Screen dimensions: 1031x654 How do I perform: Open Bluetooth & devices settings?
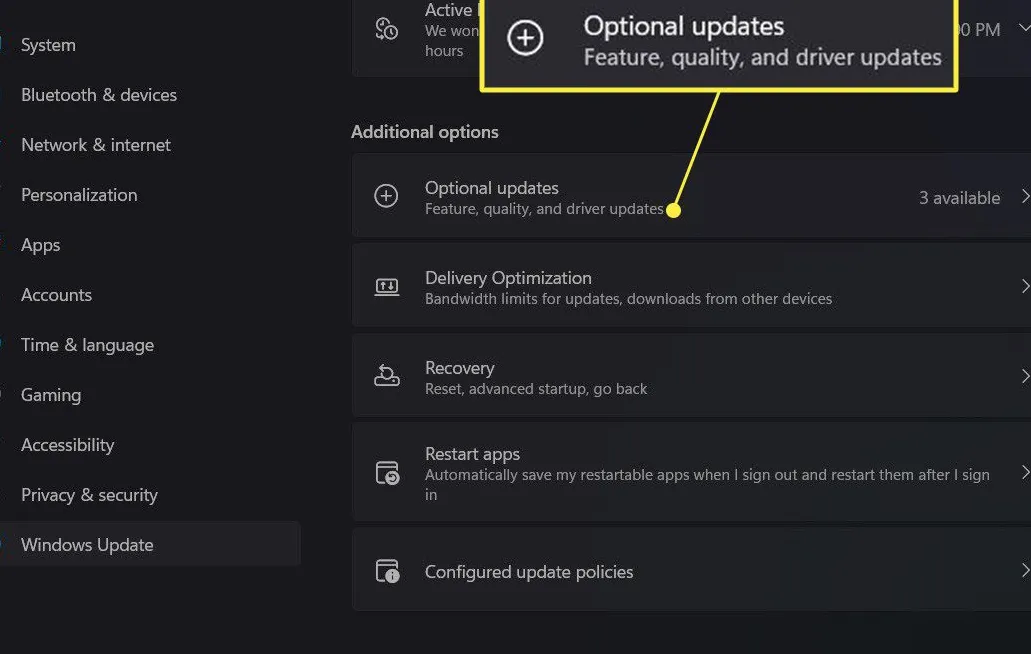click(x=98, y=94)
